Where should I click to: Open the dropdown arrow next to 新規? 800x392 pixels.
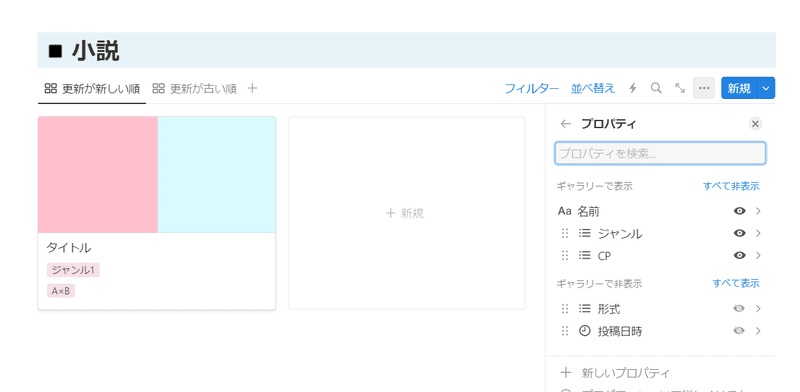(766, 88)
